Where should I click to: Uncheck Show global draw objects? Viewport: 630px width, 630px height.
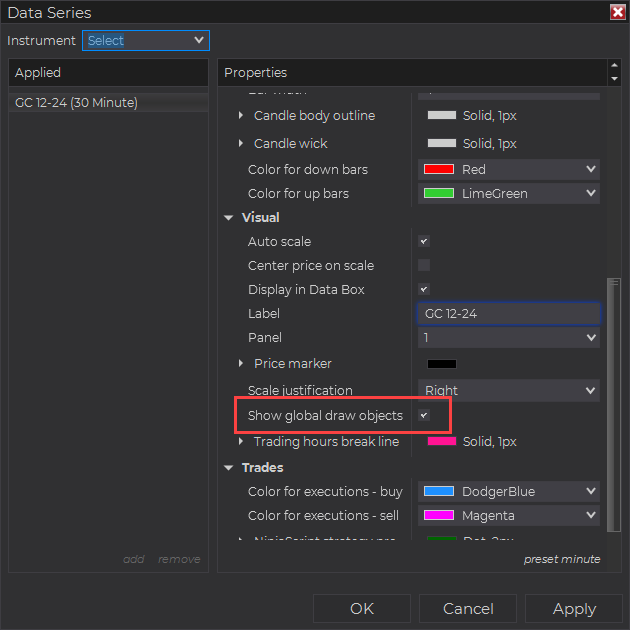(x=424, y=415)
